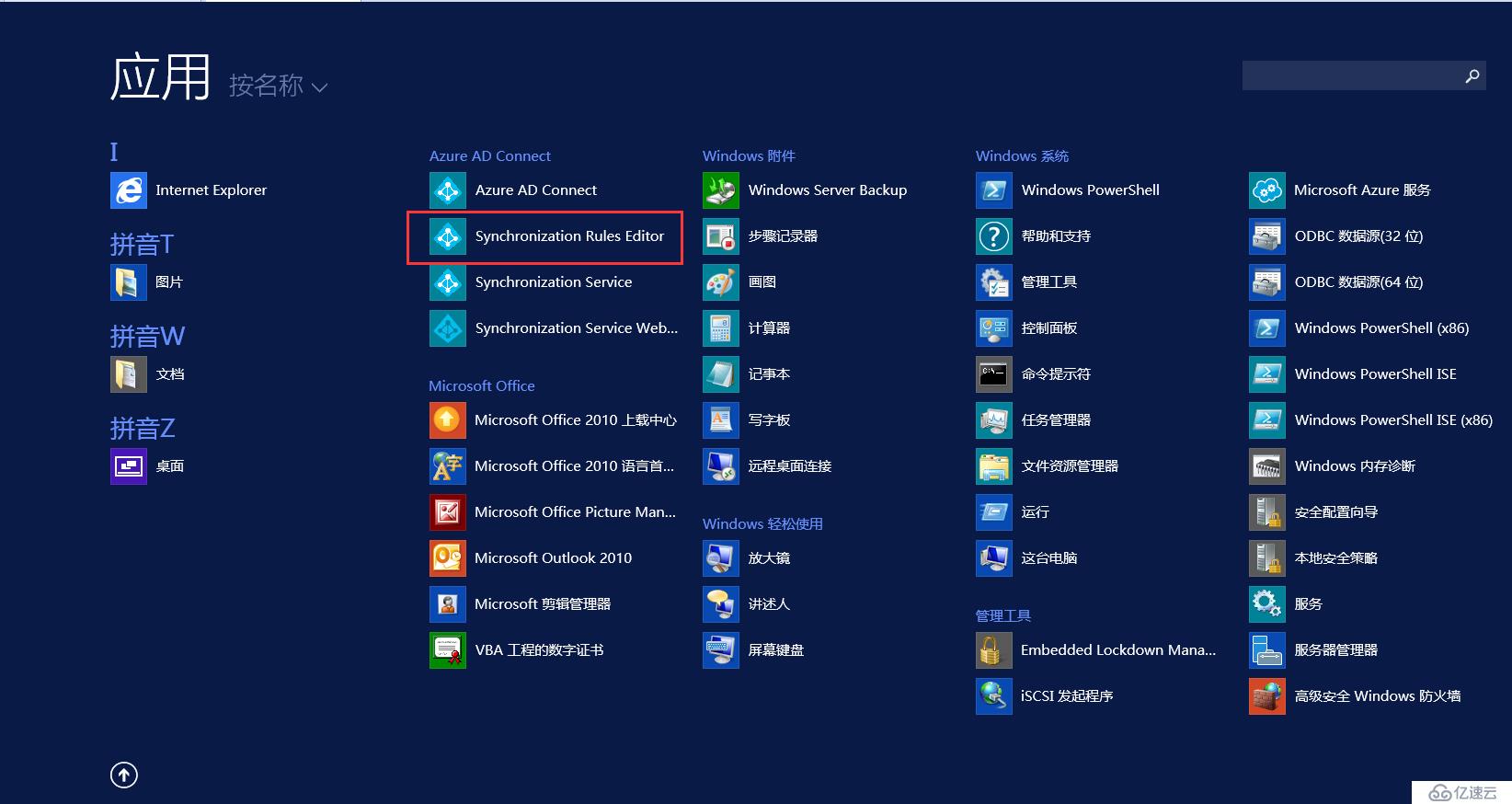This screenshot has height=804, width=1512.
Task: Open Microsoft Azure 服务 icon
Action: [1267, 190]
